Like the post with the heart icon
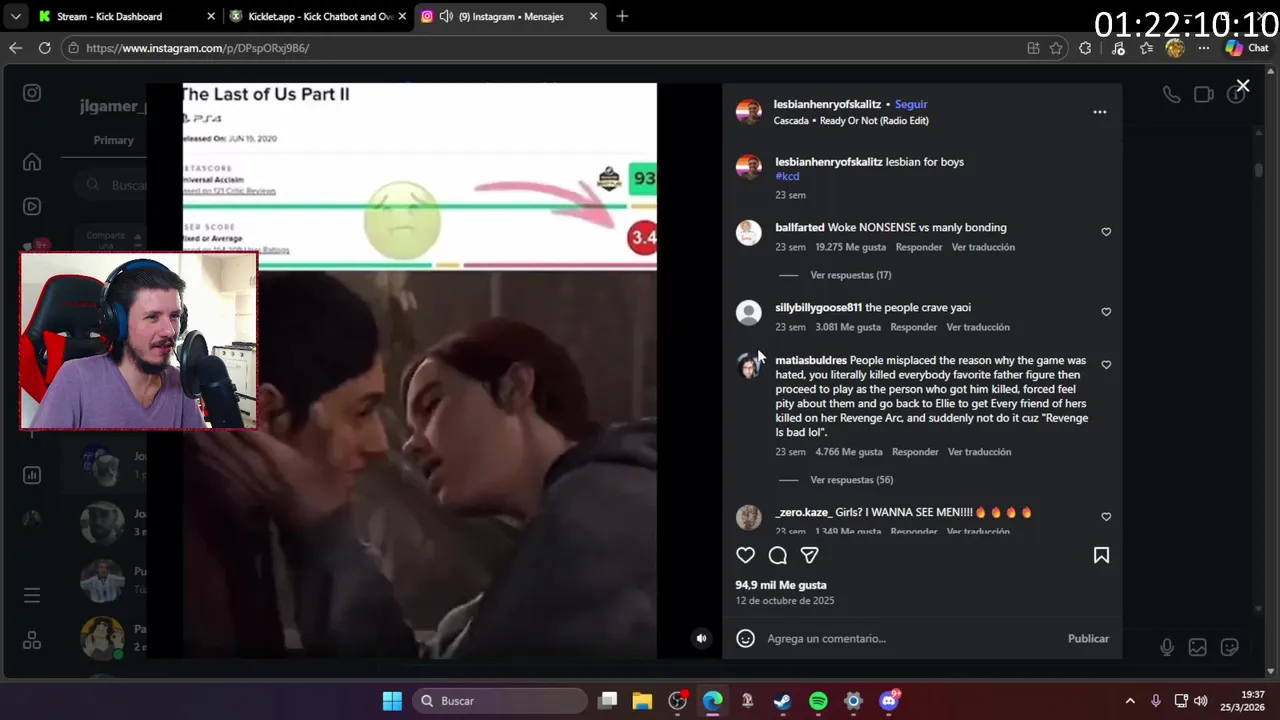 tap(745, 555)
